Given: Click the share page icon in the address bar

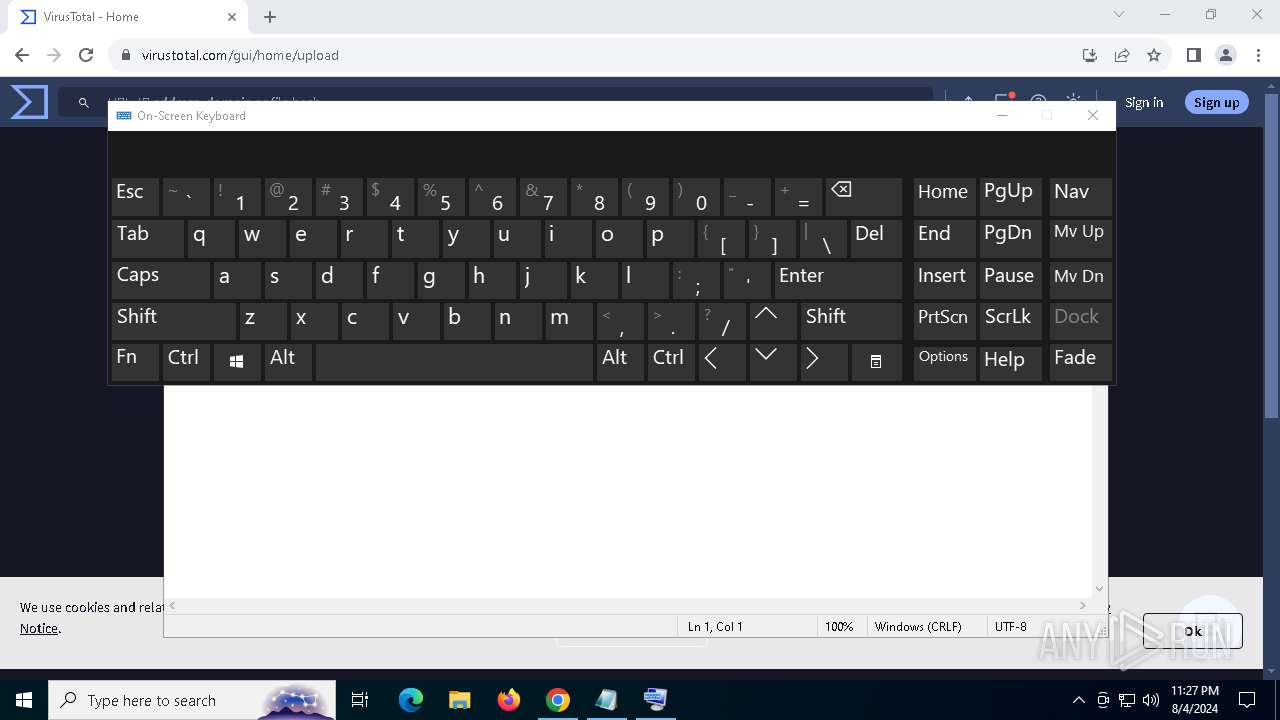Looking at the screenshot, I should coord(1122,55).
